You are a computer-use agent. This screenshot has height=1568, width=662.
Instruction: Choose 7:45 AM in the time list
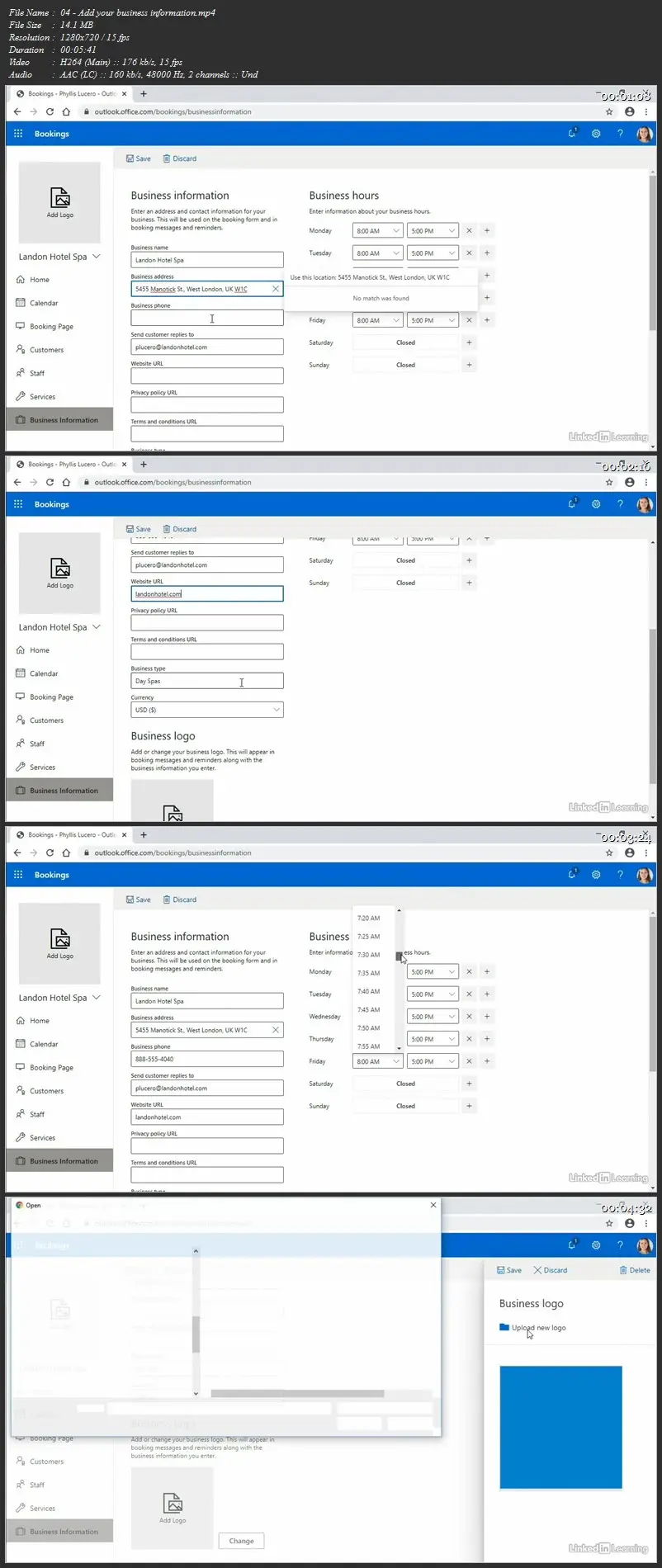click(369, 1010)
